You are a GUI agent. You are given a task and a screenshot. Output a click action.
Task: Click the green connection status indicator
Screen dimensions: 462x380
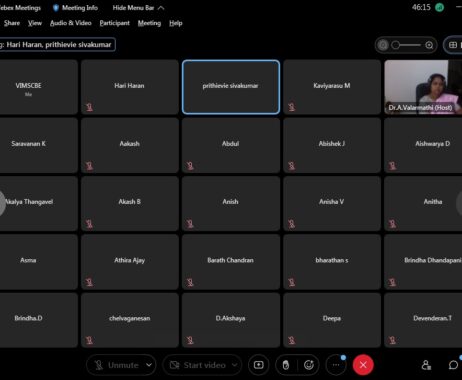(439, 7)
